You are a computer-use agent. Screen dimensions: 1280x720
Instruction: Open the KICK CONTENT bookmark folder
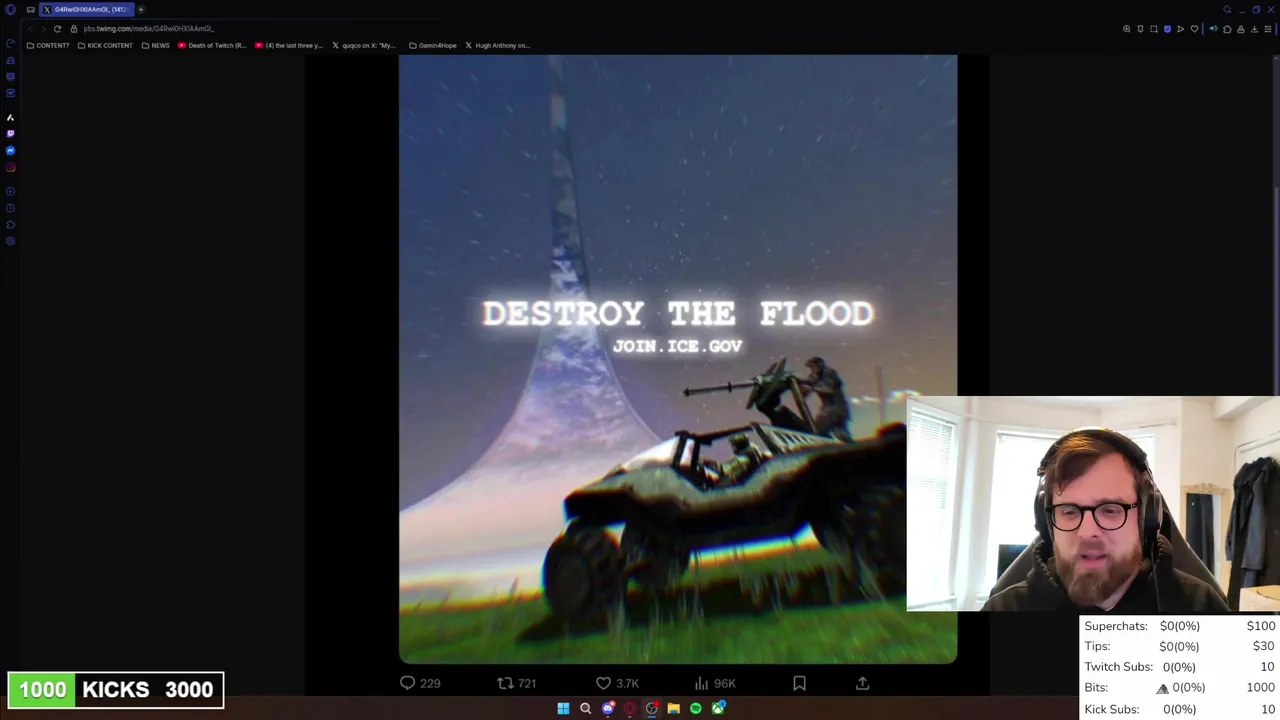point(105,45)
